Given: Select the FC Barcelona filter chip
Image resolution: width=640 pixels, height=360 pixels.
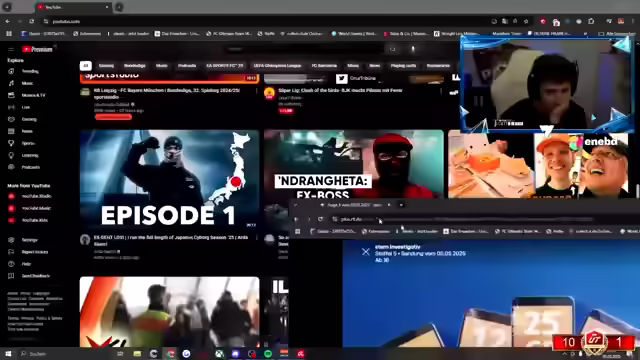Looking at the screenshot, I should point(324,66).
